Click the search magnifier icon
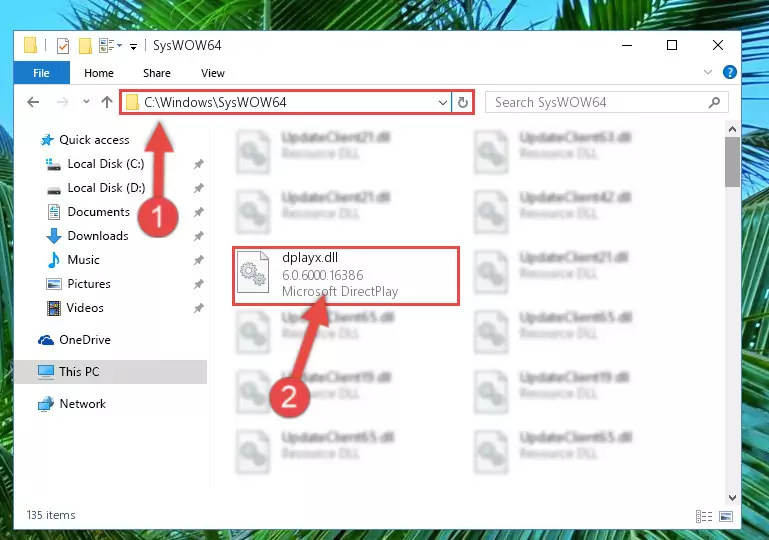This screenshot has height=540, width=769. point(715,103)
